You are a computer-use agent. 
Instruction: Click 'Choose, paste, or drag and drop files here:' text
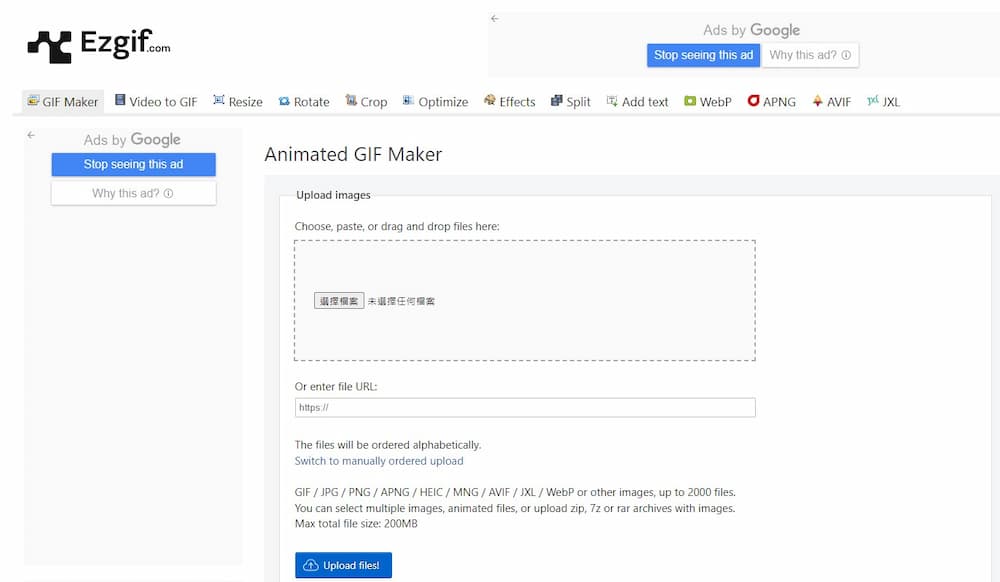coord(397,226)
